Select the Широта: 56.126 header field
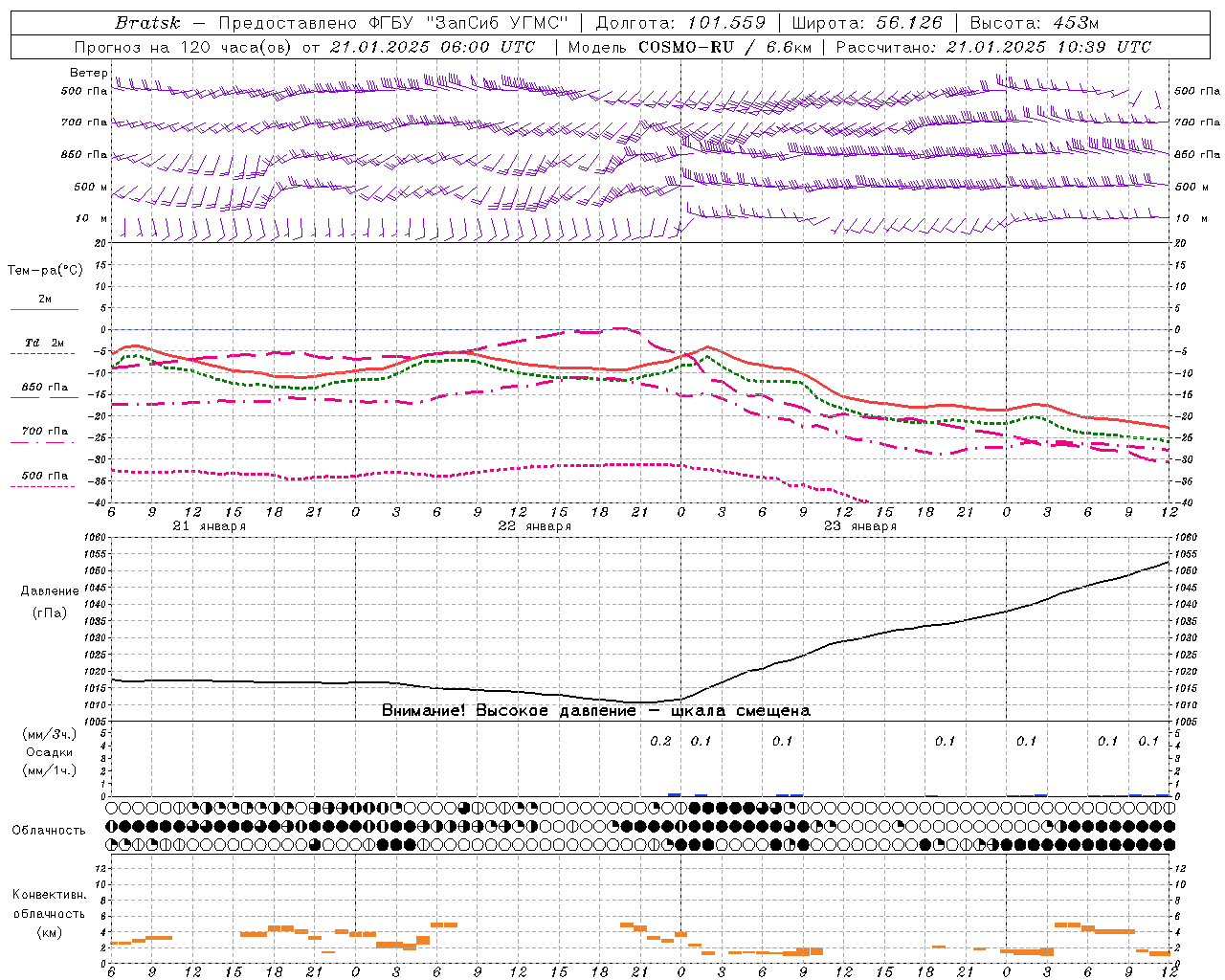The image size is (1225, 980). pos(867,23)
